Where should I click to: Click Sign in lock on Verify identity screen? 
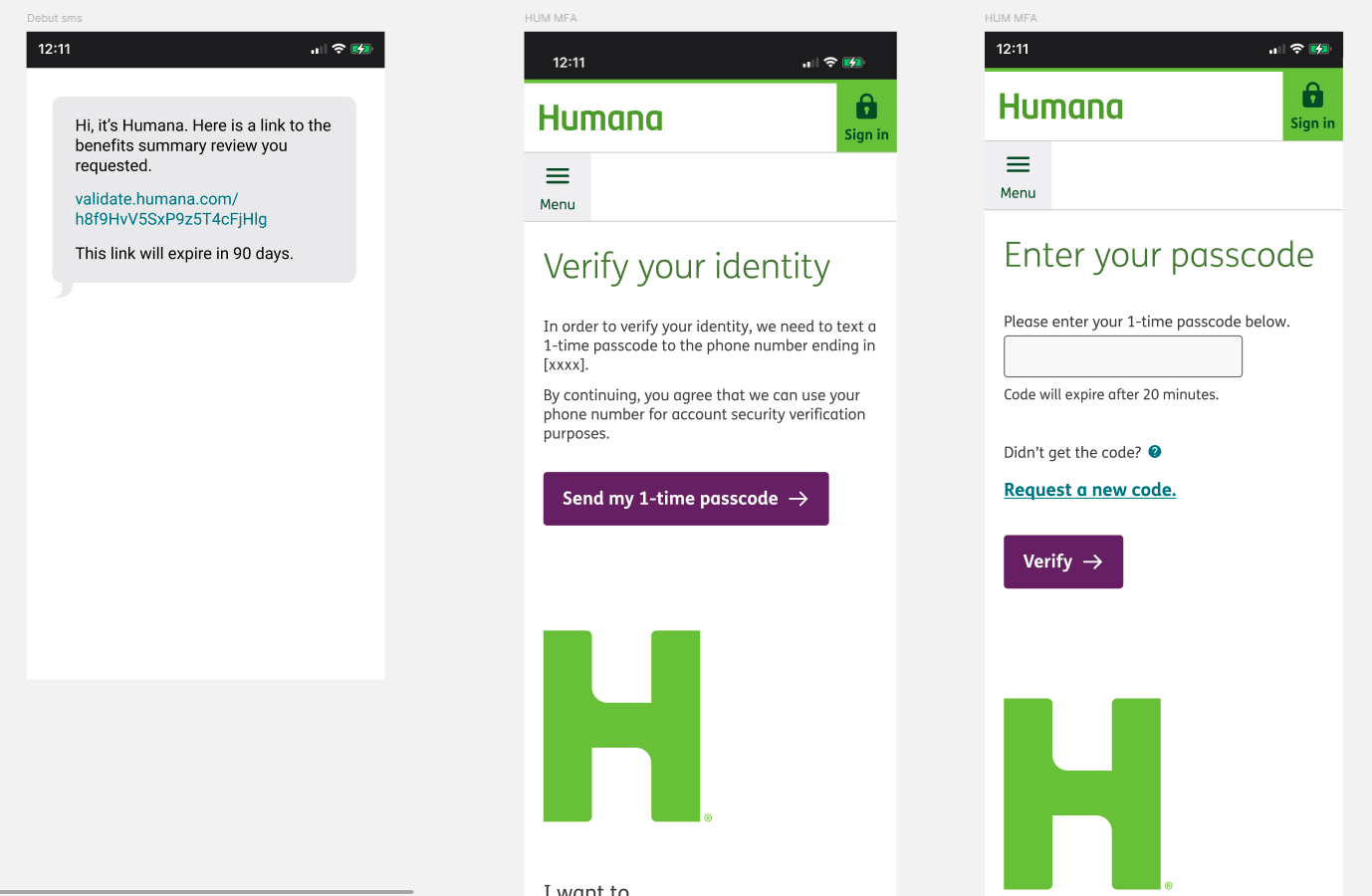(866, 117)
